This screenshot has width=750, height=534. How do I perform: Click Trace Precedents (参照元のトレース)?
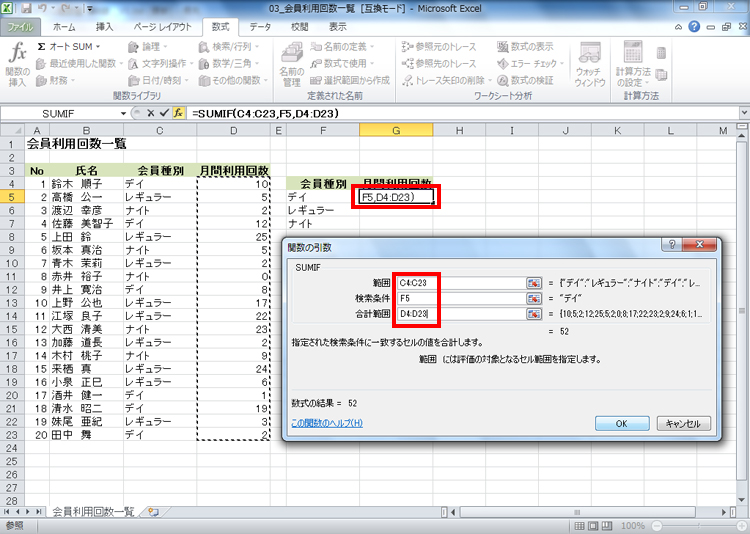pyautogui.click(x=439, y=46)
